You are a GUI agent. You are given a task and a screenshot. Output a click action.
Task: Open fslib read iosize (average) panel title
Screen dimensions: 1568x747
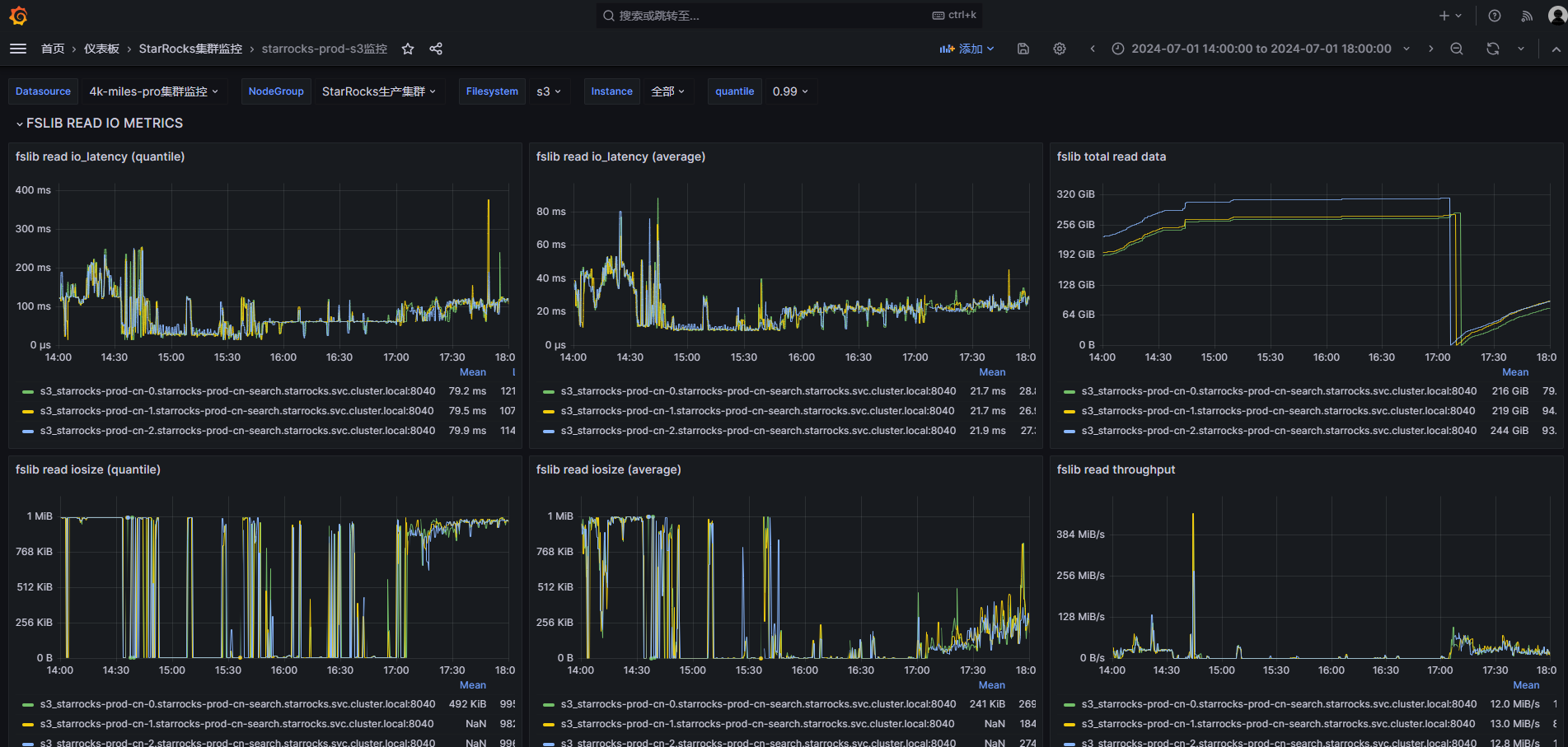point(609,469)
